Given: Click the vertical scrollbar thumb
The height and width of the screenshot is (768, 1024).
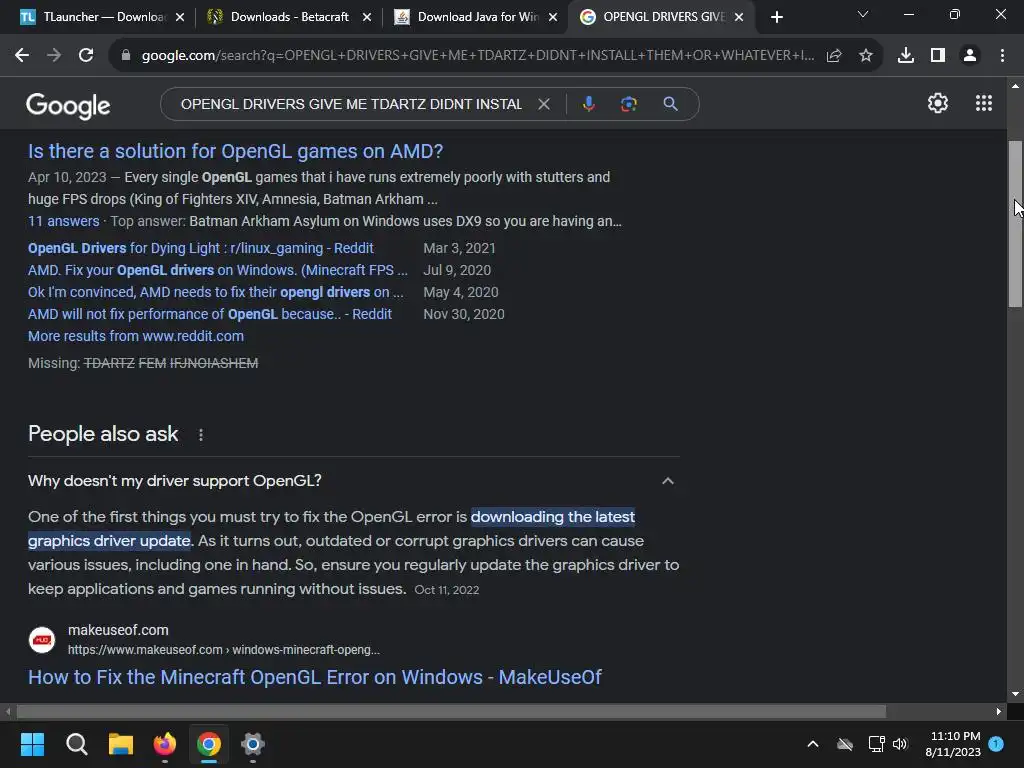Looking at the screenshot, I should point(1015,224).
